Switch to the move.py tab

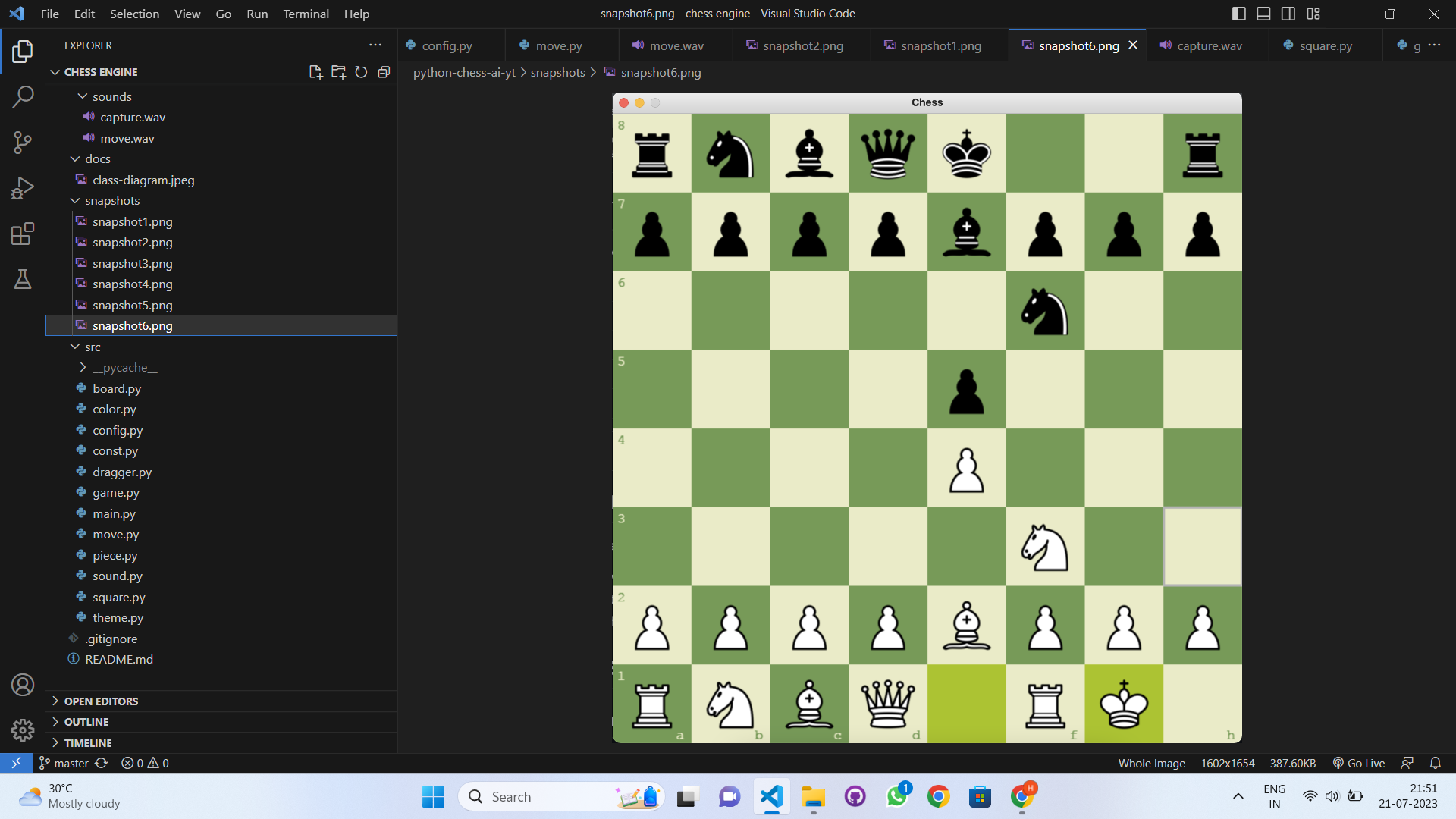pyautogui.click(x=558, y=45)
